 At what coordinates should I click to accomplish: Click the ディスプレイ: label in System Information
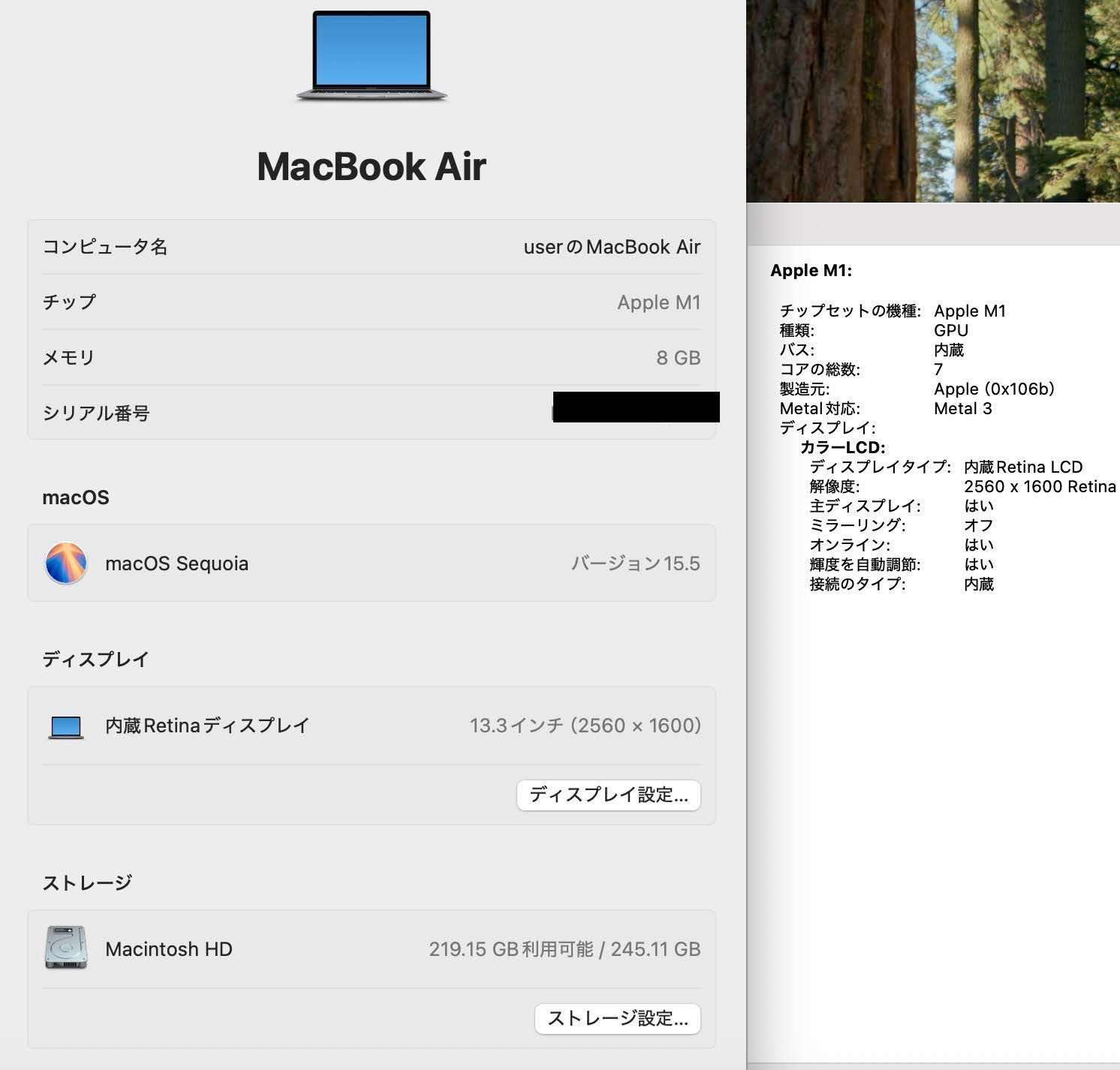click(828, 428)
